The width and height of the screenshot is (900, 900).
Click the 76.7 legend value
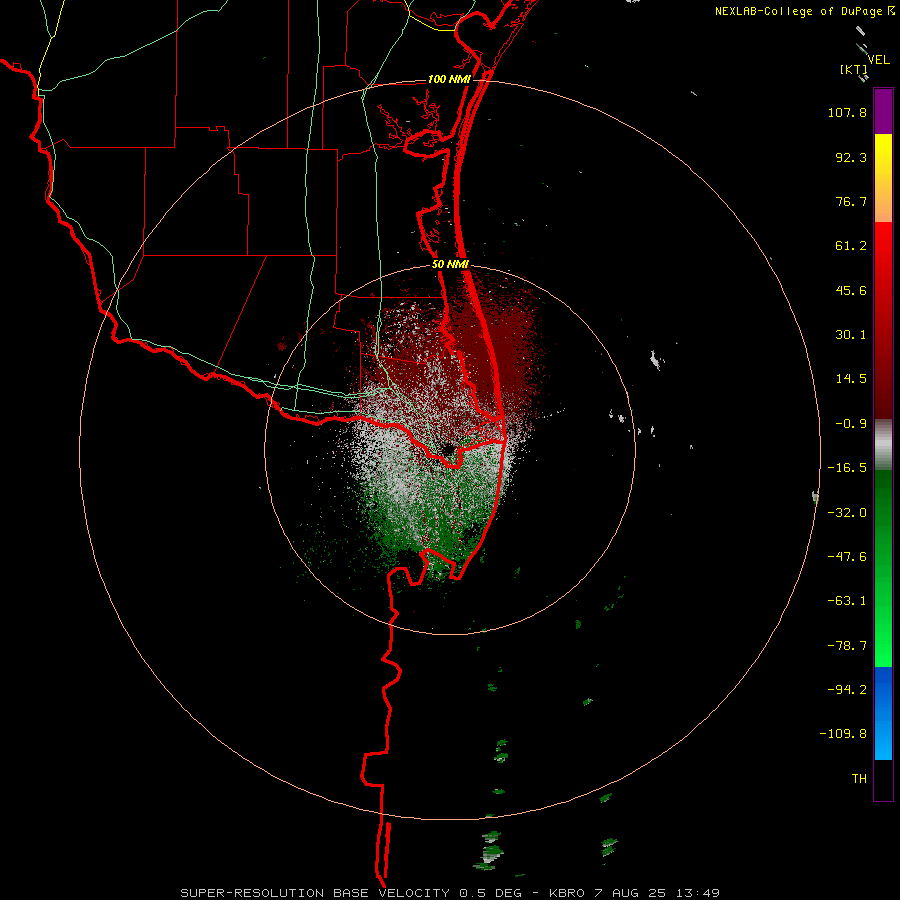click(851, 201)
